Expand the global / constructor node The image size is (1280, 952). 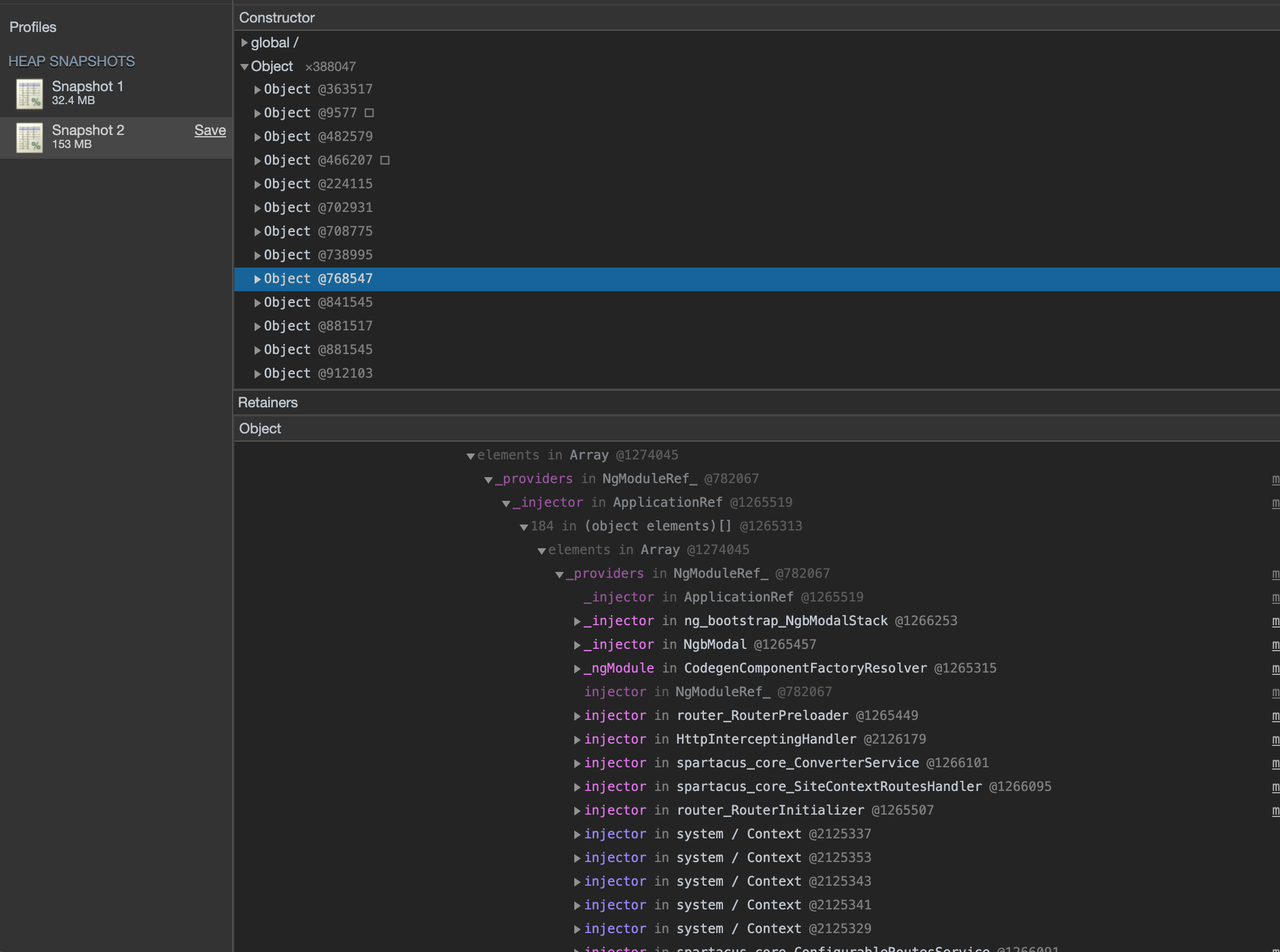tap(245, 42)
